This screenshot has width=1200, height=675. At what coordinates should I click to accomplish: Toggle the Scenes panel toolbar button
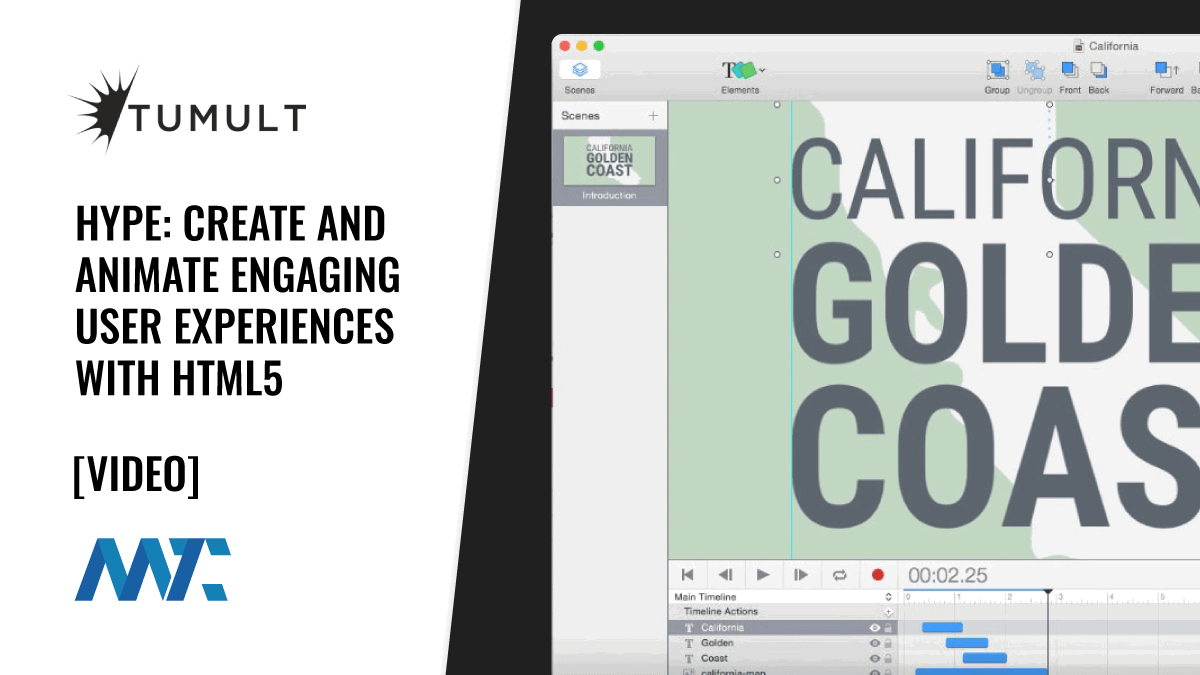[x=580, y=70]
